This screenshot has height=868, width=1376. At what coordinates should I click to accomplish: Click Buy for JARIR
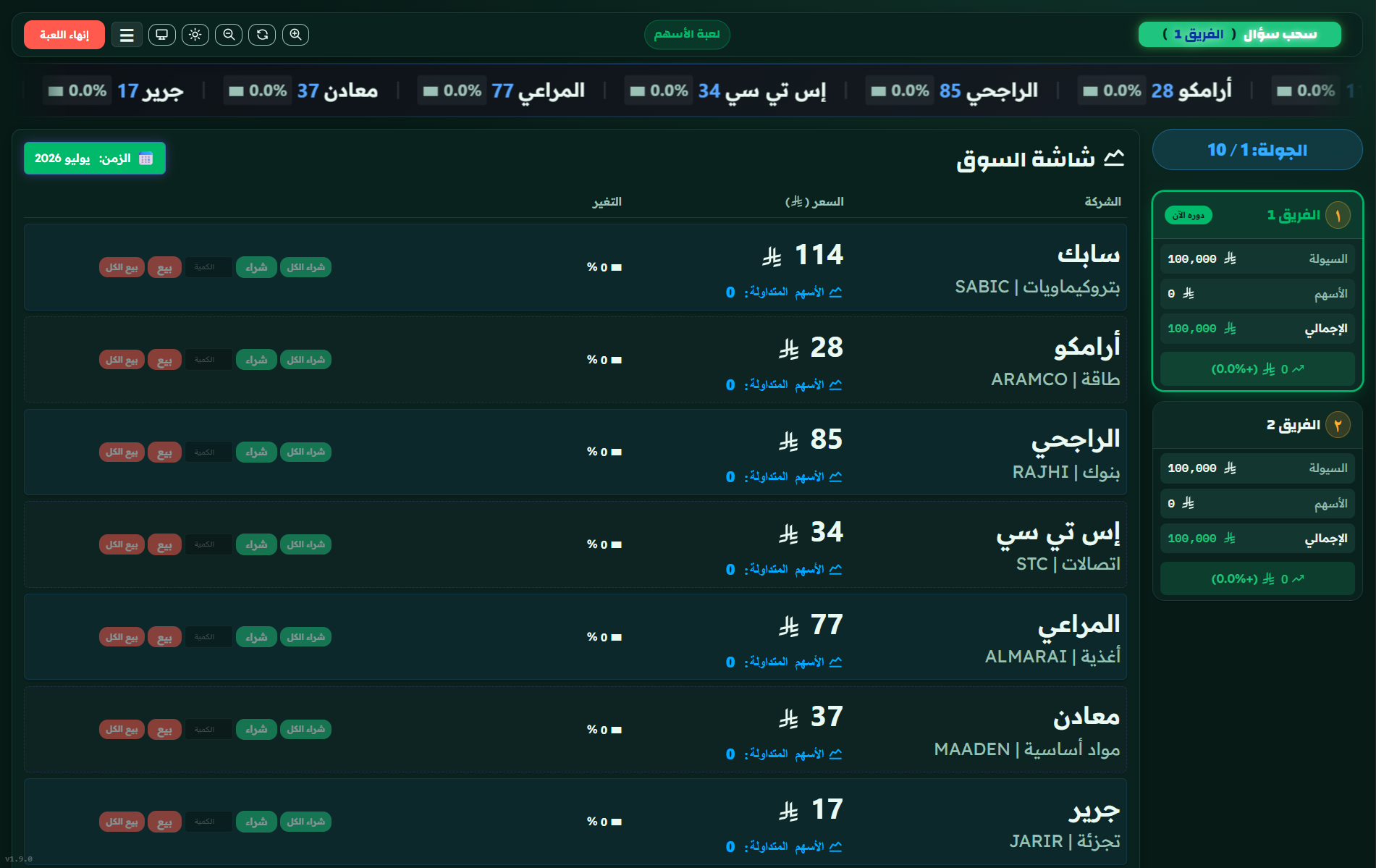(x=256, y=822)
